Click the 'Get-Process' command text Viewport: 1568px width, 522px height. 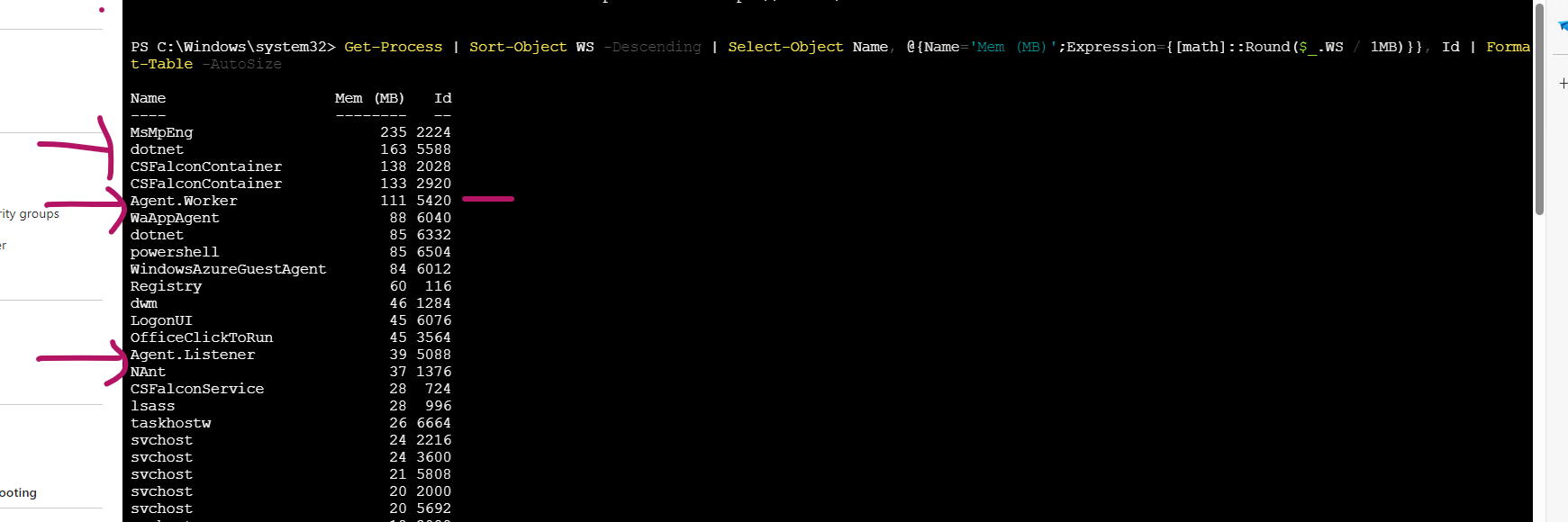click(x=394, y=47)
